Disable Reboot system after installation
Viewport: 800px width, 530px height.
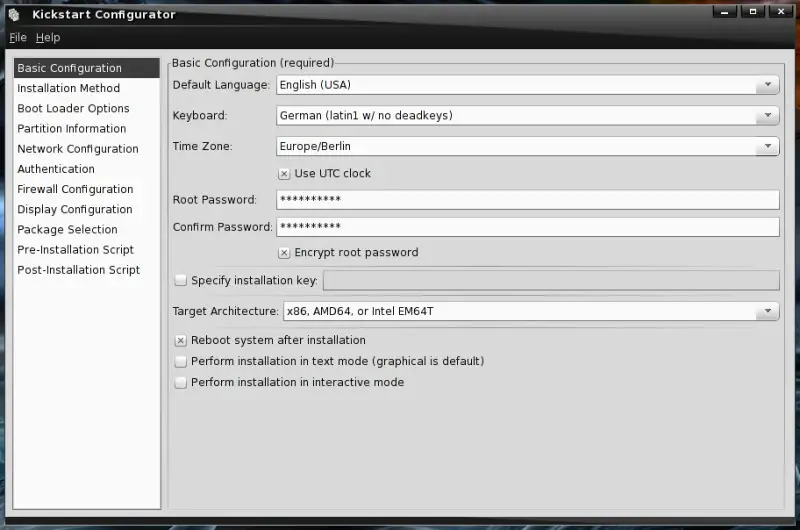[x=181, y=340]
